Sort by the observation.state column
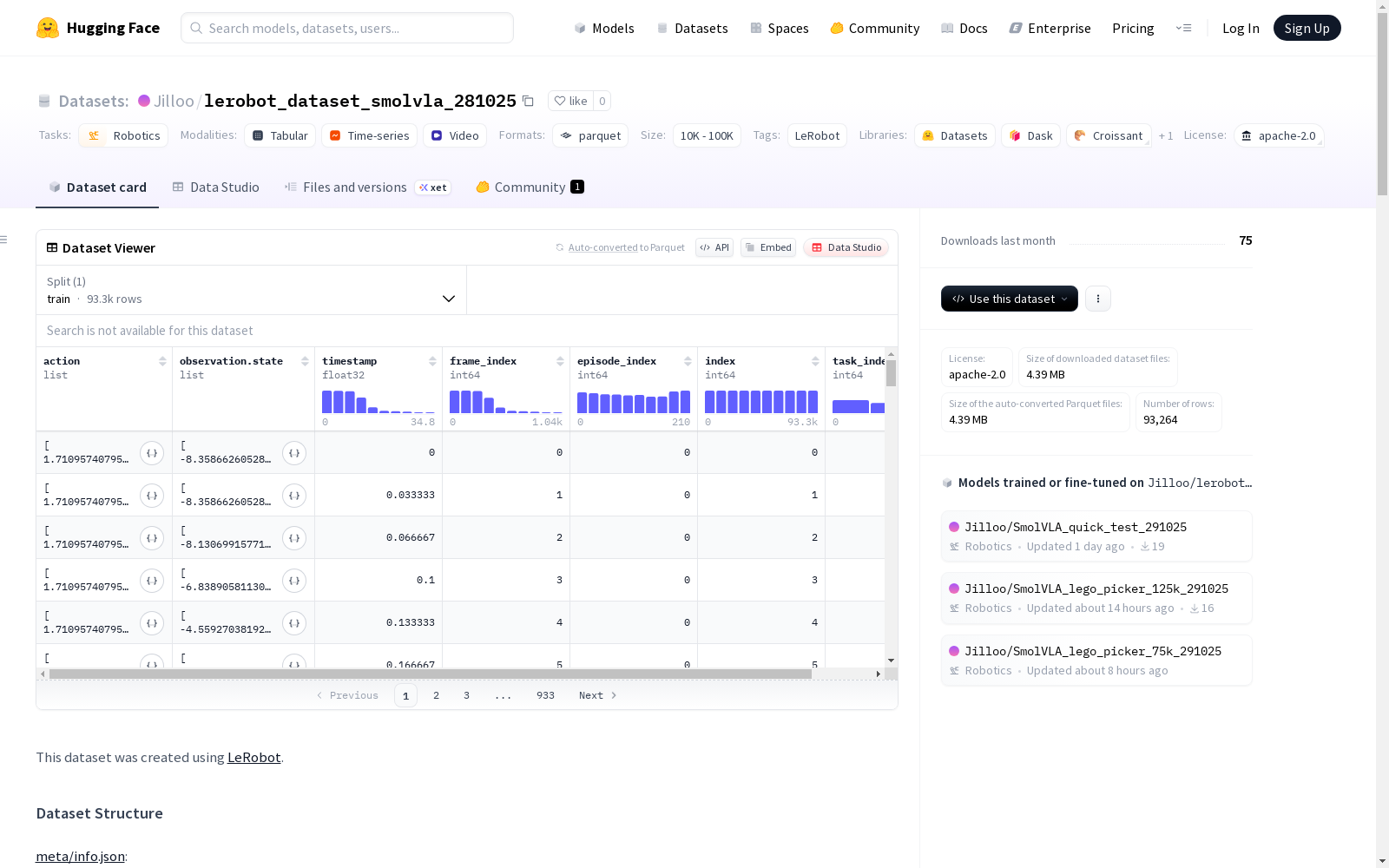The height and width of the screenshot is (868, 1389). click(305, 361)
